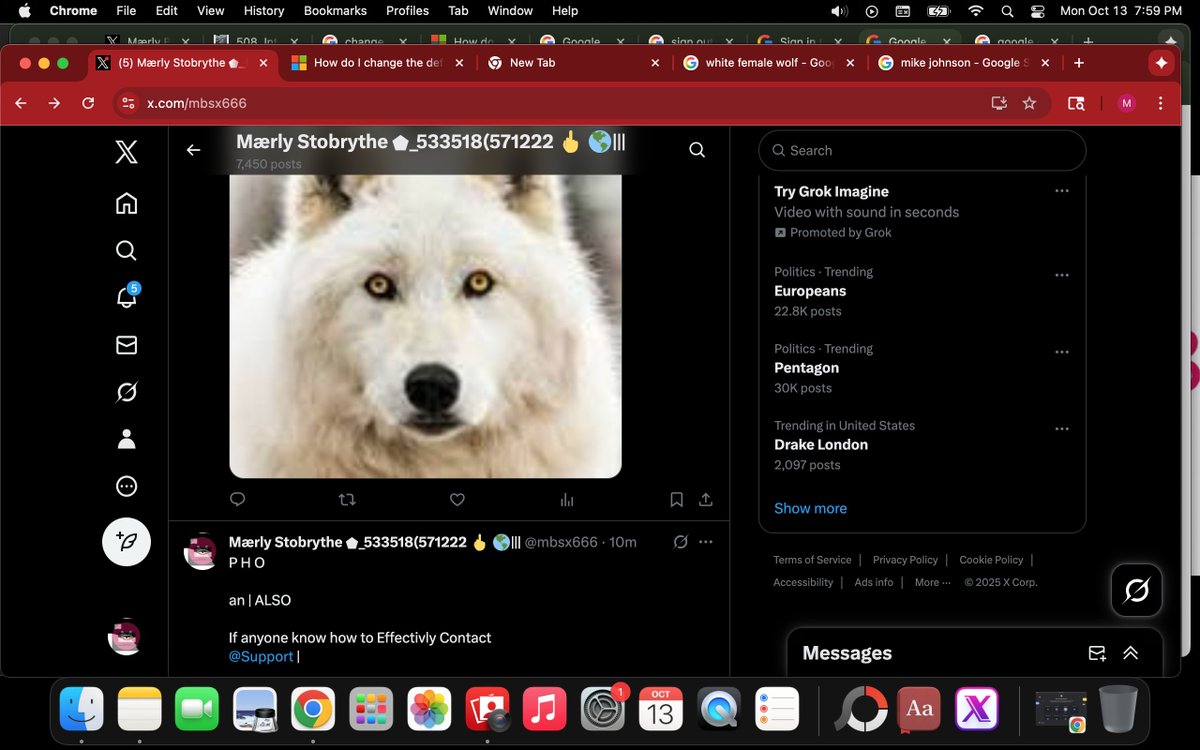The width and height of the screenshot is (1200, 750).
Task: Open options for Try Grok Imagine promo
Action: click(x=1062, y=191)
